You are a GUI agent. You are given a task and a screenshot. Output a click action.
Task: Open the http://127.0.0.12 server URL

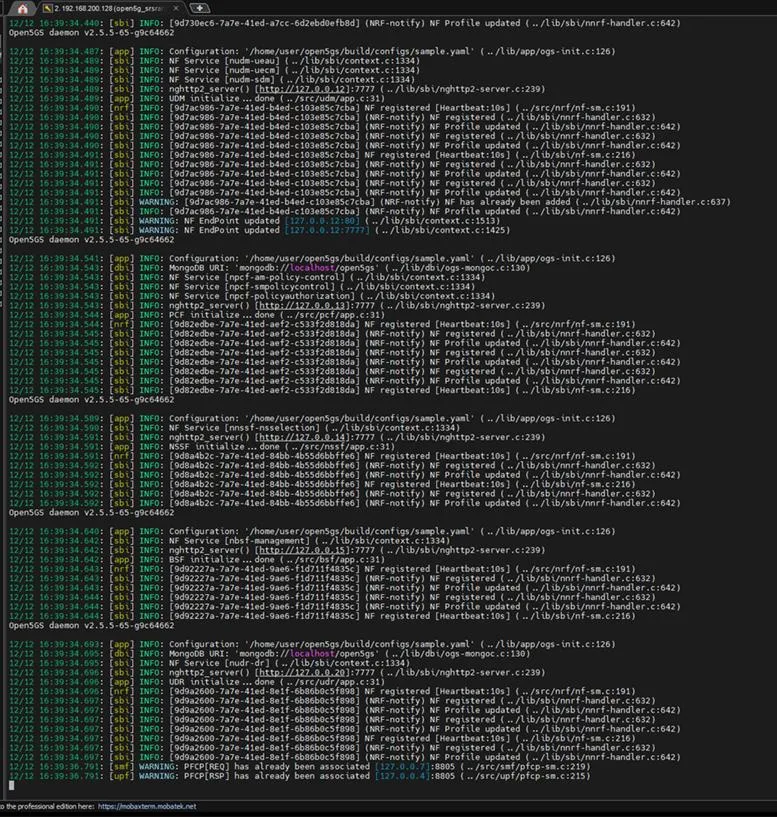(300, 89)
